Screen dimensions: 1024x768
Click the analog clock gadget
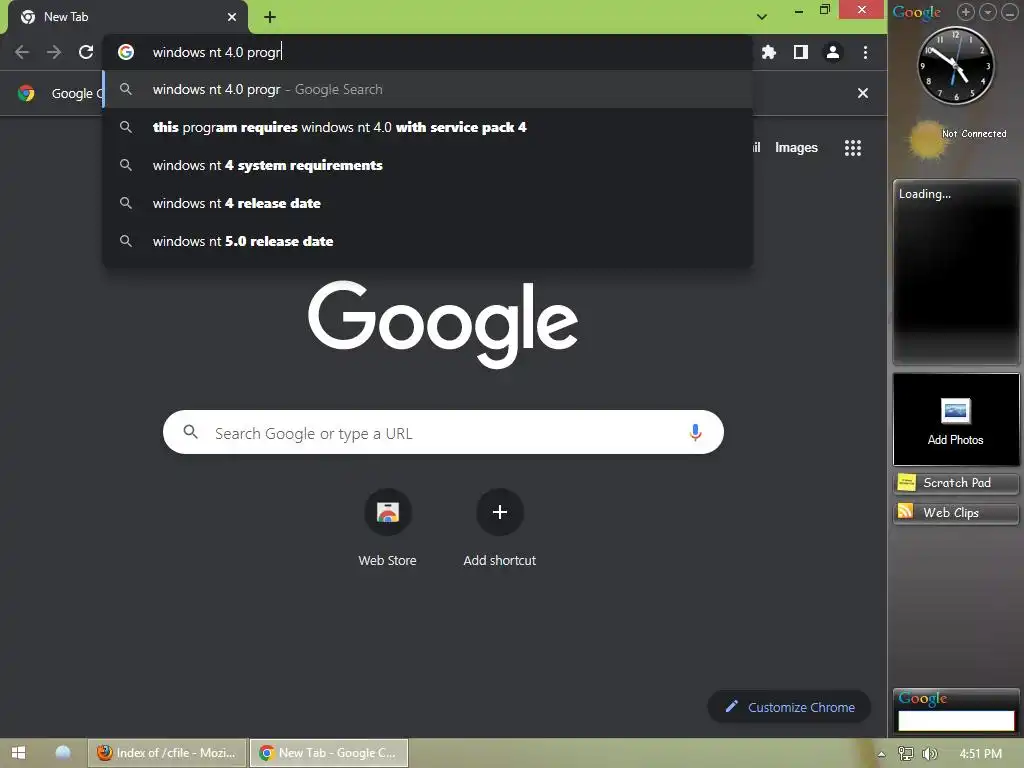pos(955,65)
